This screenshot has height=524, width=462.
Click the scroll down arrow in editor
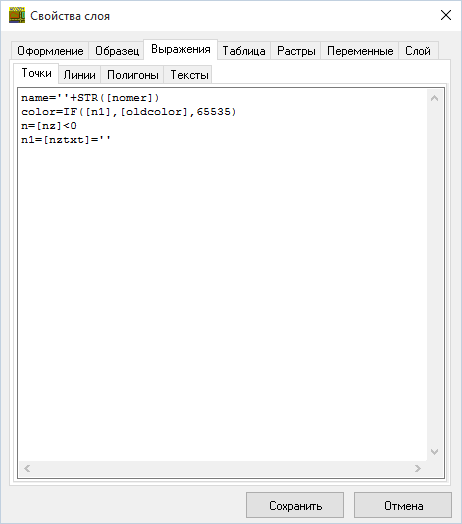434,452
